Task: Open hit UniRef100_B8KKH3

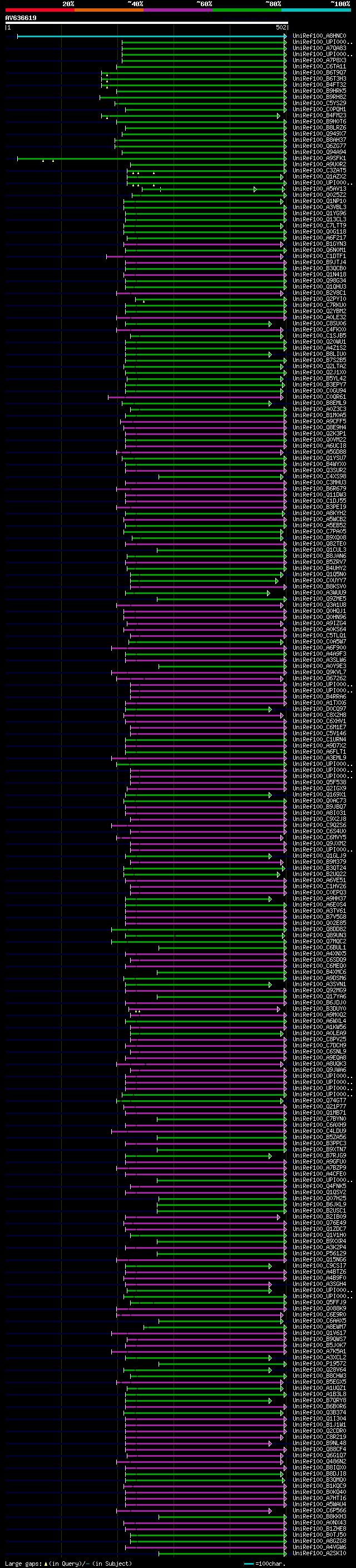Action: (319, 1516)
